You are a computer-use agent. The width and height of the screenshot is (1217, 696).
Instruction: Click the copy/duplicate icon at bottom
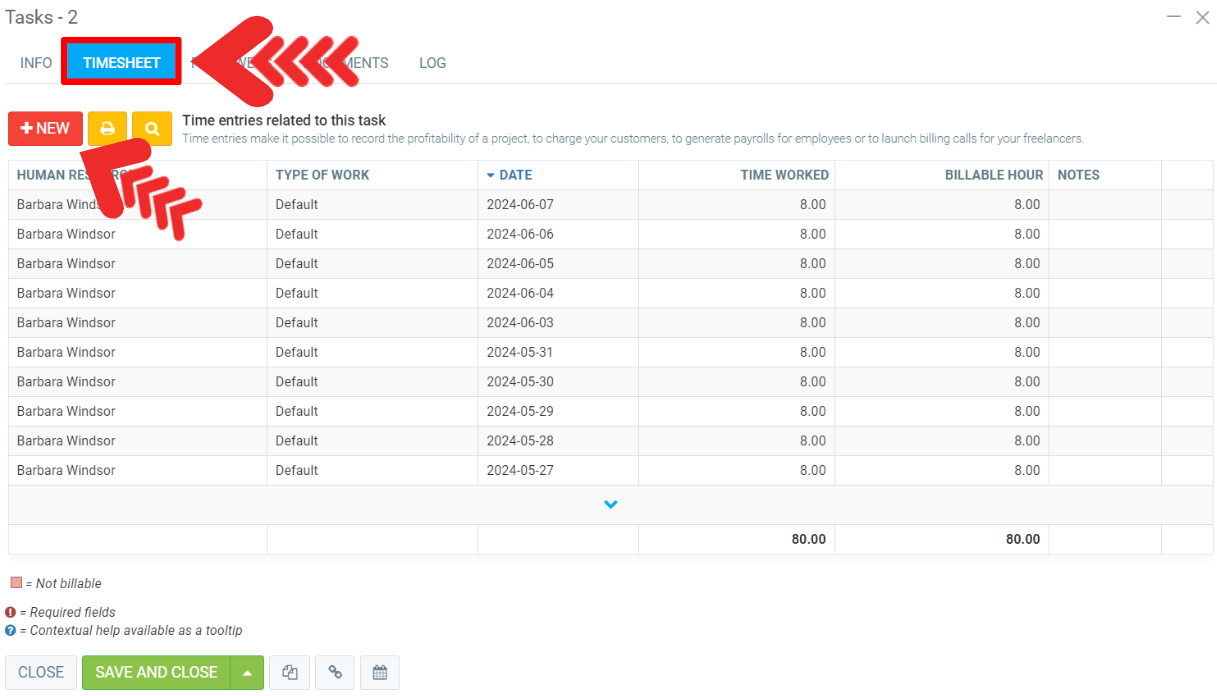(x=290, y=673)
